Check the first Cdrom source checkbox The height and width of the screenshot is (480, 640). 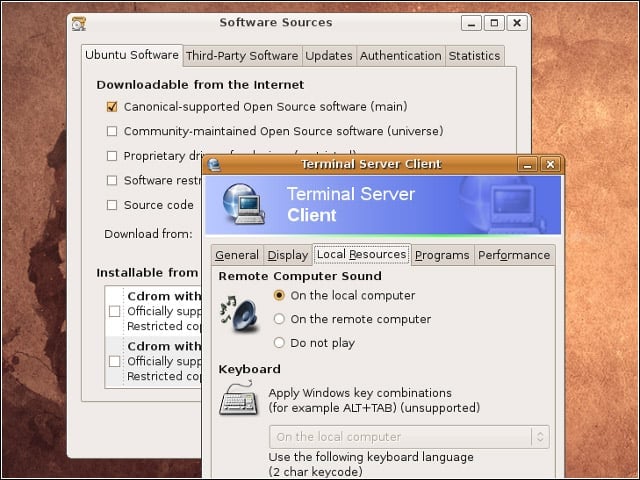point(114,311)
